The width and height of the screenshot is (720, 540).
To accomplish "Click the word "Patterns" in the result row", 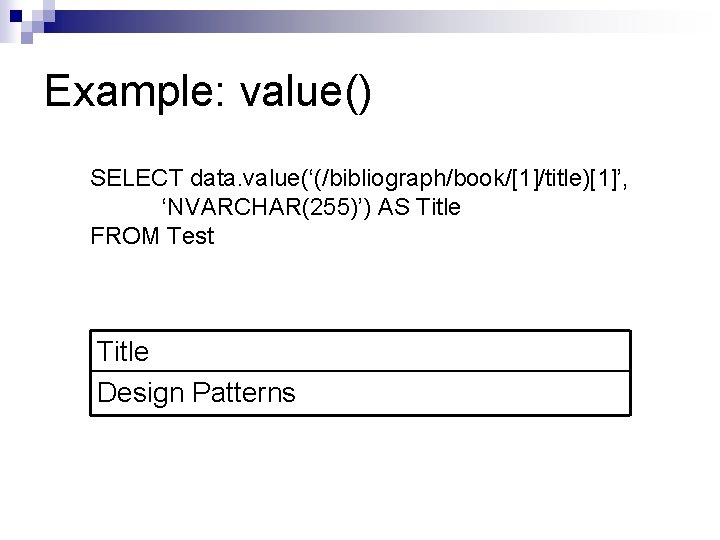I will tap(246, 393).
